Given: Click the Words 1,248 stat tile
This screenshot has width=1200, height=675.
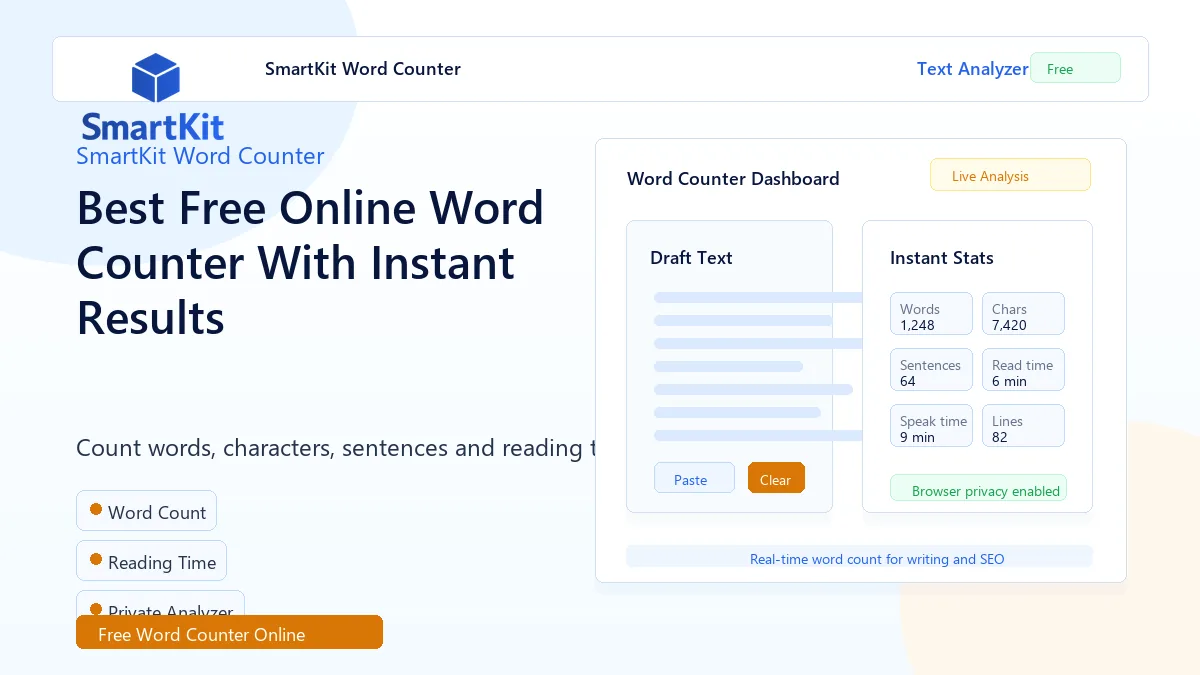Looking at the screenshot, I should point(931,314).
